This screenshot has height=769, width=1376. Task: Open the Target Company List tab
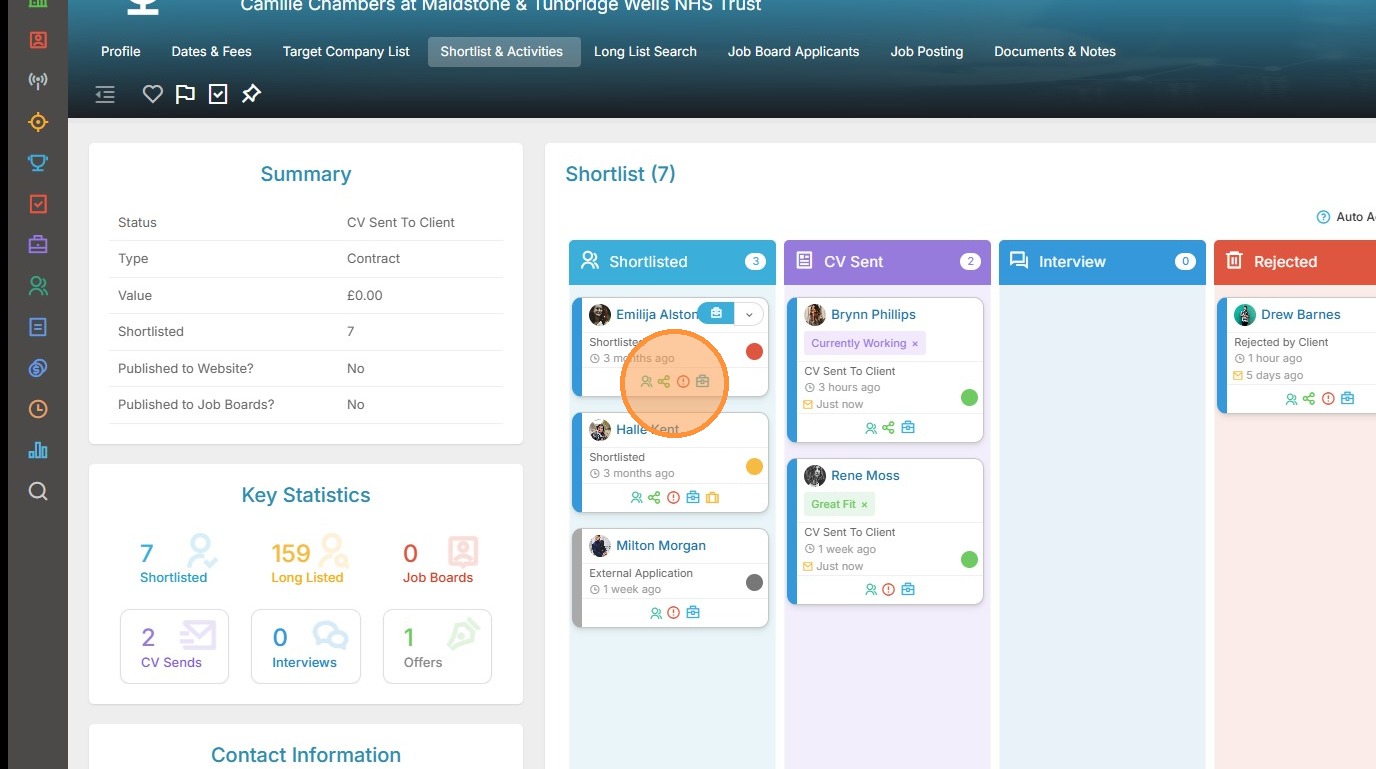point(346,52)
